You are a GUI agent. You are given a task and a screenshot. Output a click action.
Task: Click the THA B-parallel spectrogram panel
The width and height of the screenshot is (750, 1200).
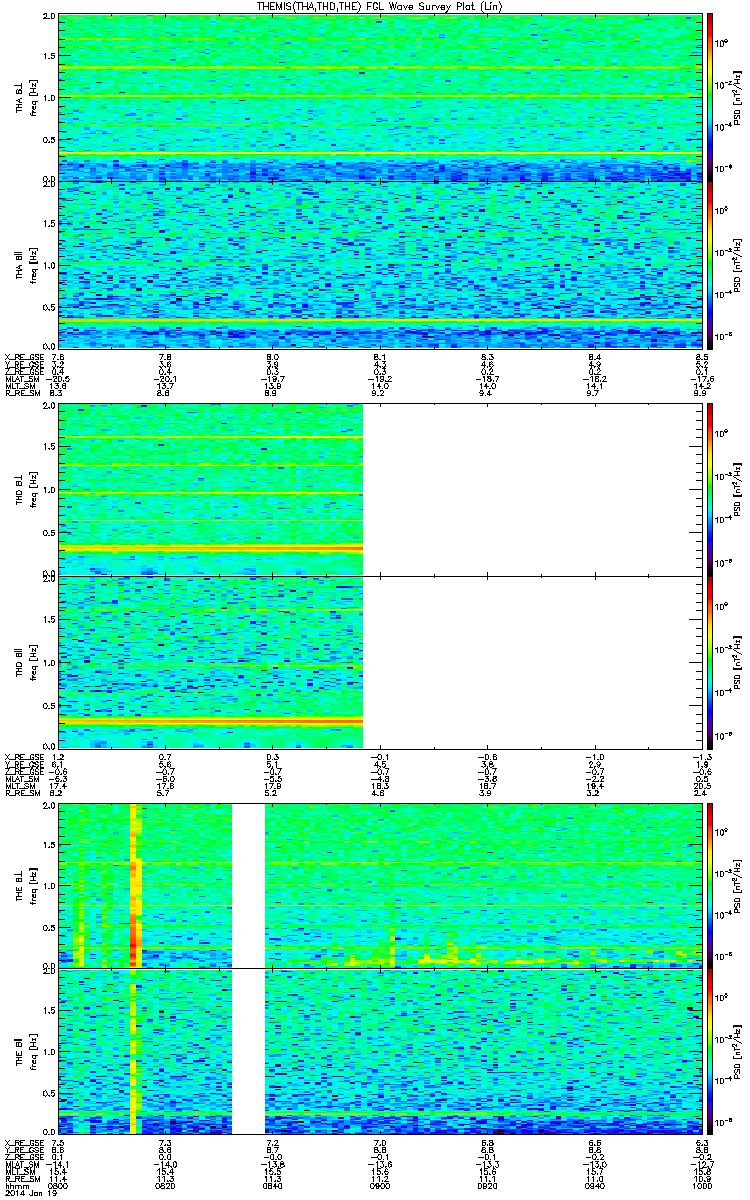378,264
